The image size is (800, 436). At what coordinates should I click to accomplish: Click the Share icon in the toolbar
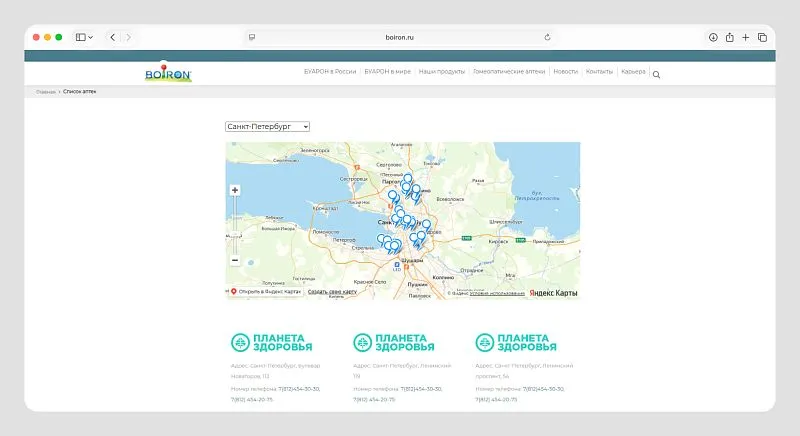(x=730, y=37)
